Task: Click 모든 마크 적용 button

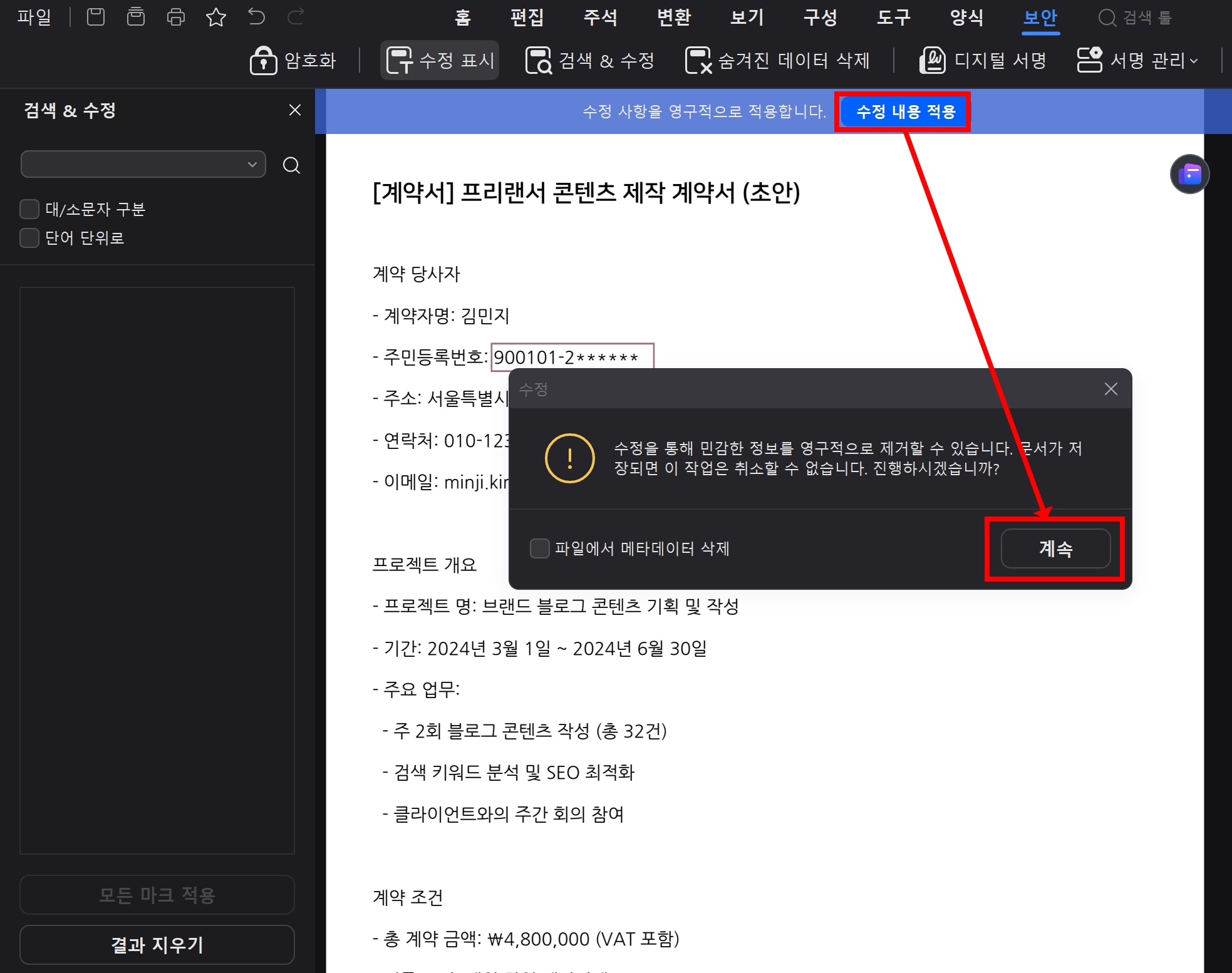Action: point(157,895)
